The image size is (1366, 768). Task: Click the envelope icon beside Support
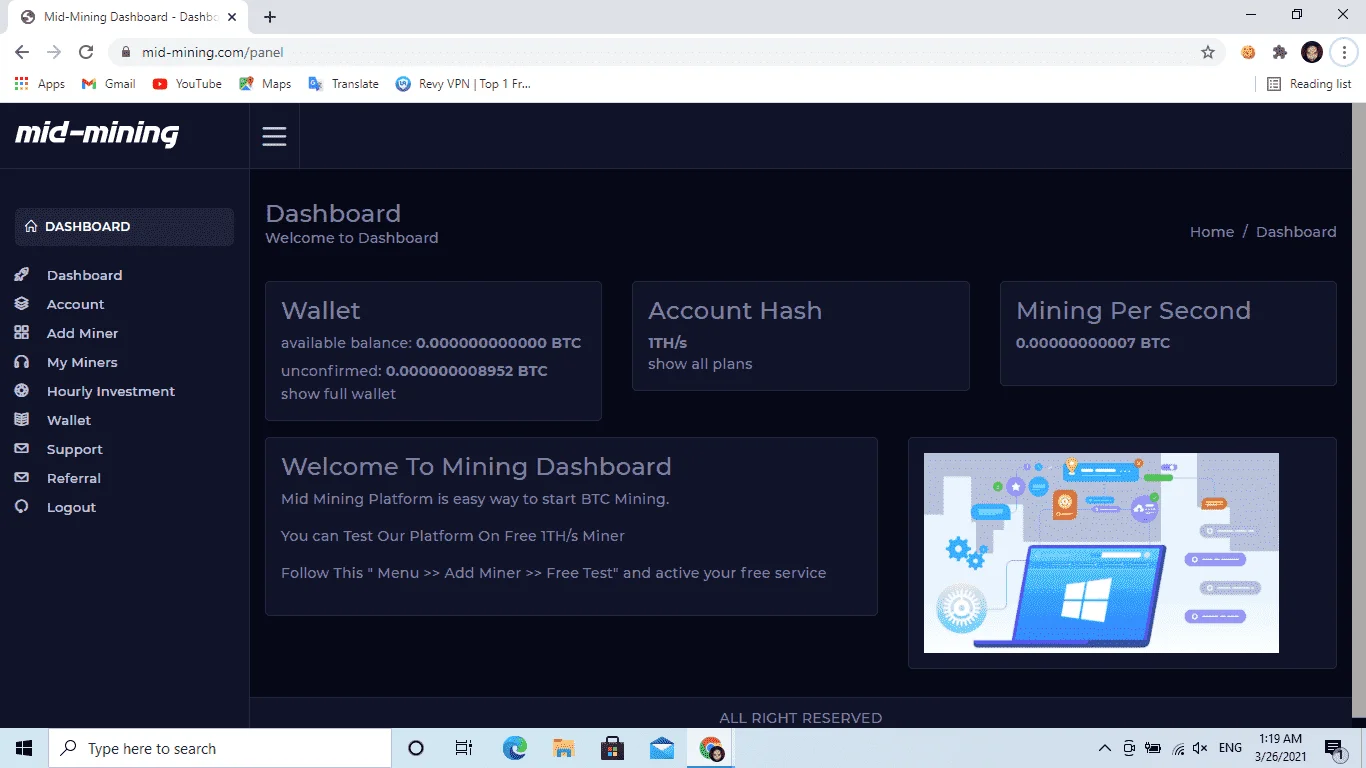[x=22, y=449]
